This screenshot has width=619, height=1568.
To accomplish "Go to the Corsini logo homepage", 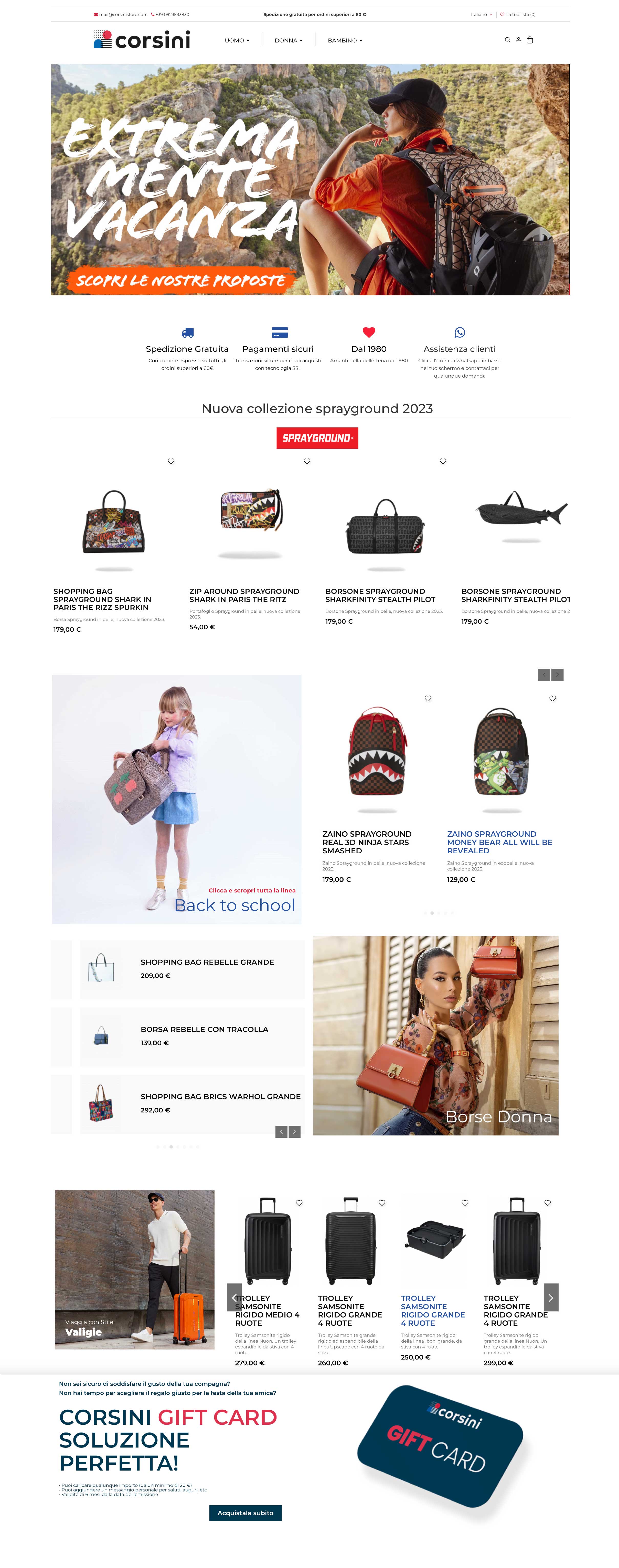I will tap(142, 40).
